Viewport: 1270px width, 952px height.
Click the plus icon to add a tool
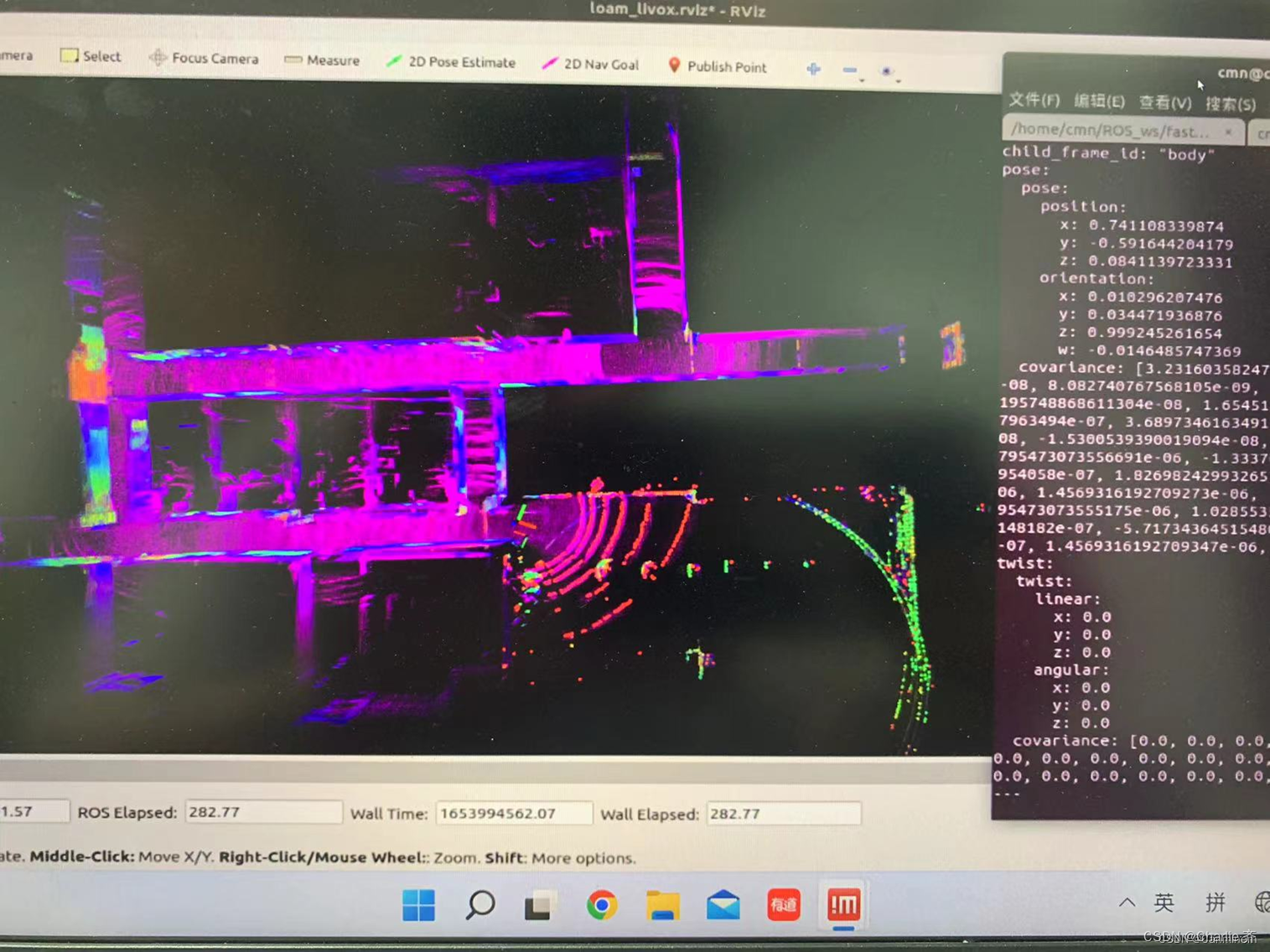(811, 69)
